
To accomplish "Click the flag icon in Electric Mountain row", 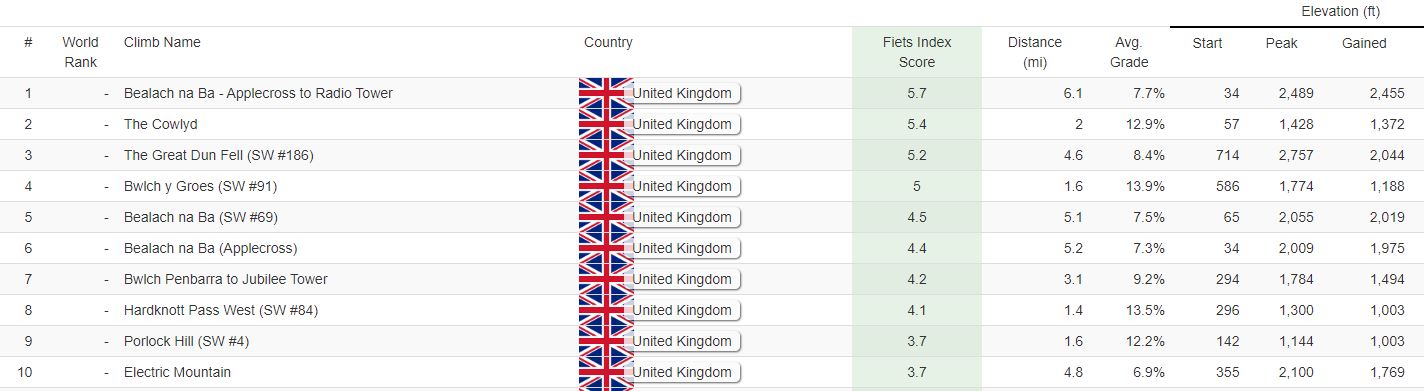I will point(606,372).
